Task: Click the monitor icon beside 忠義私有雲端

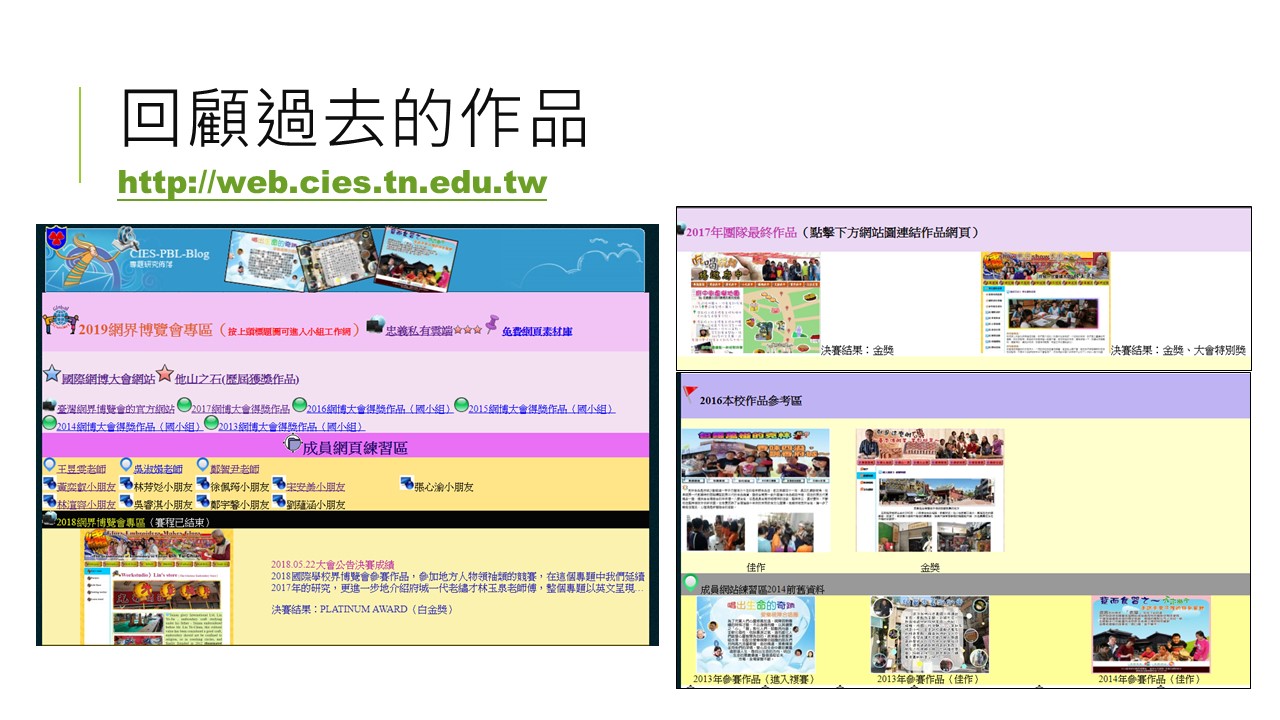Action: click(x=375, y=325)
